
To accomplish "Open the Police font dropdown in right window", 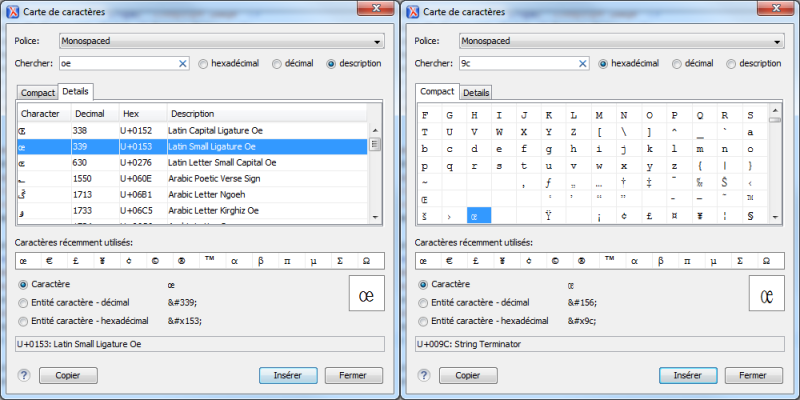I will coord(622,41).
